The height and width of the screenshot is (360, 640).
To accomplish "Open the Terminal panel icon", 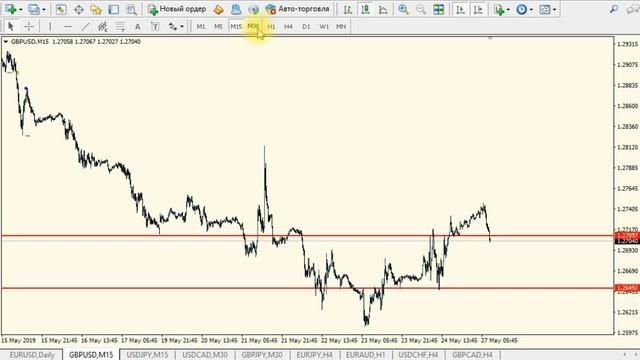I will click(113, 9).
